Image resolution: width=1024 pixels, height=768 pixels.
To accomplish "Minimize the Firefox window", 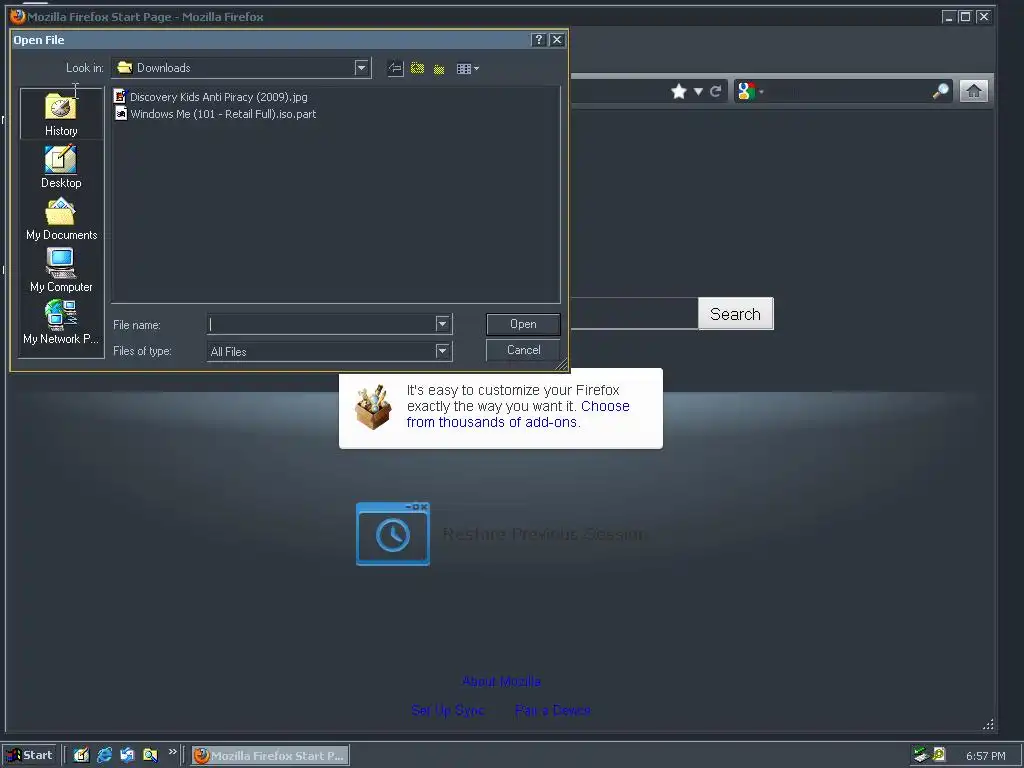I will 948,17.
